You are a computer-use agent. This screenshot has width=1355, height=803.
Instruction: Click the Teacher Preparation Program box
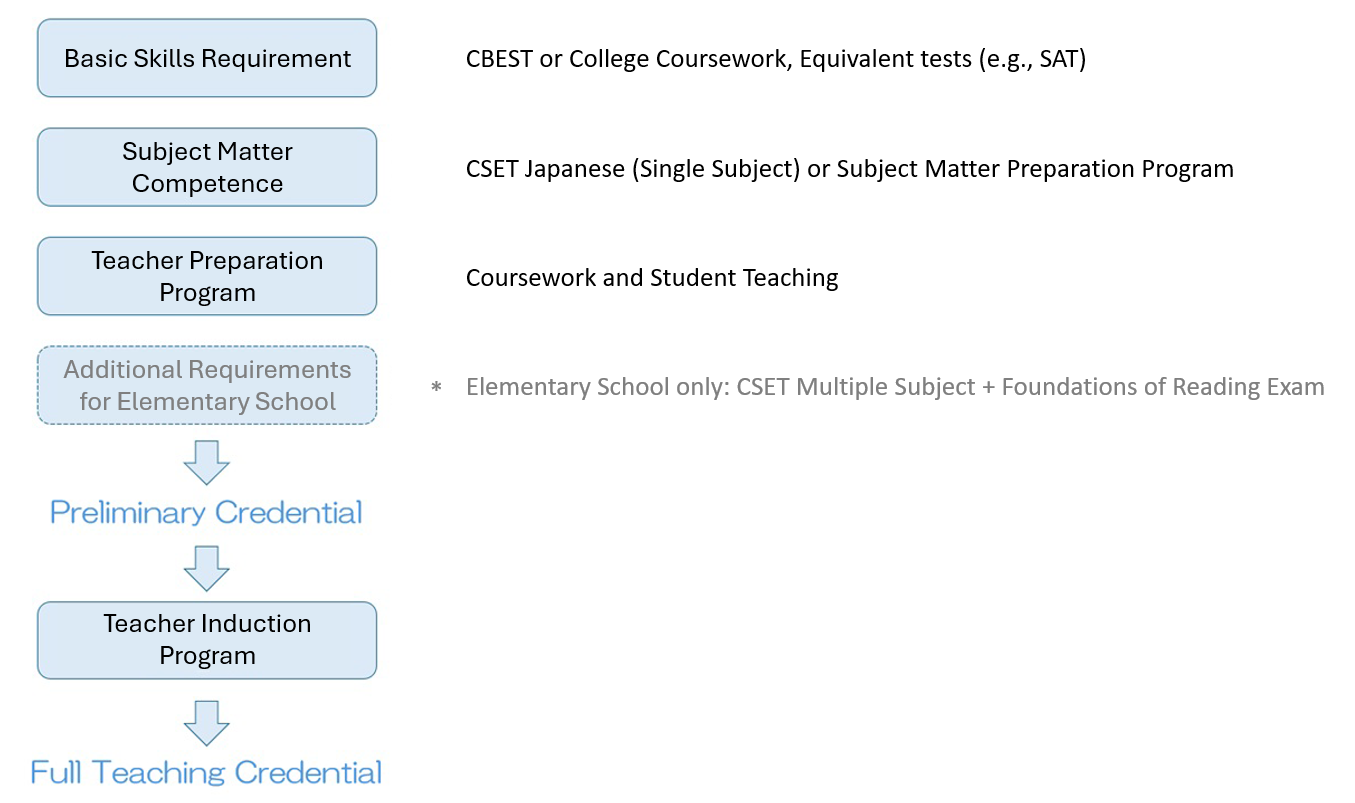tap(207, 276)
